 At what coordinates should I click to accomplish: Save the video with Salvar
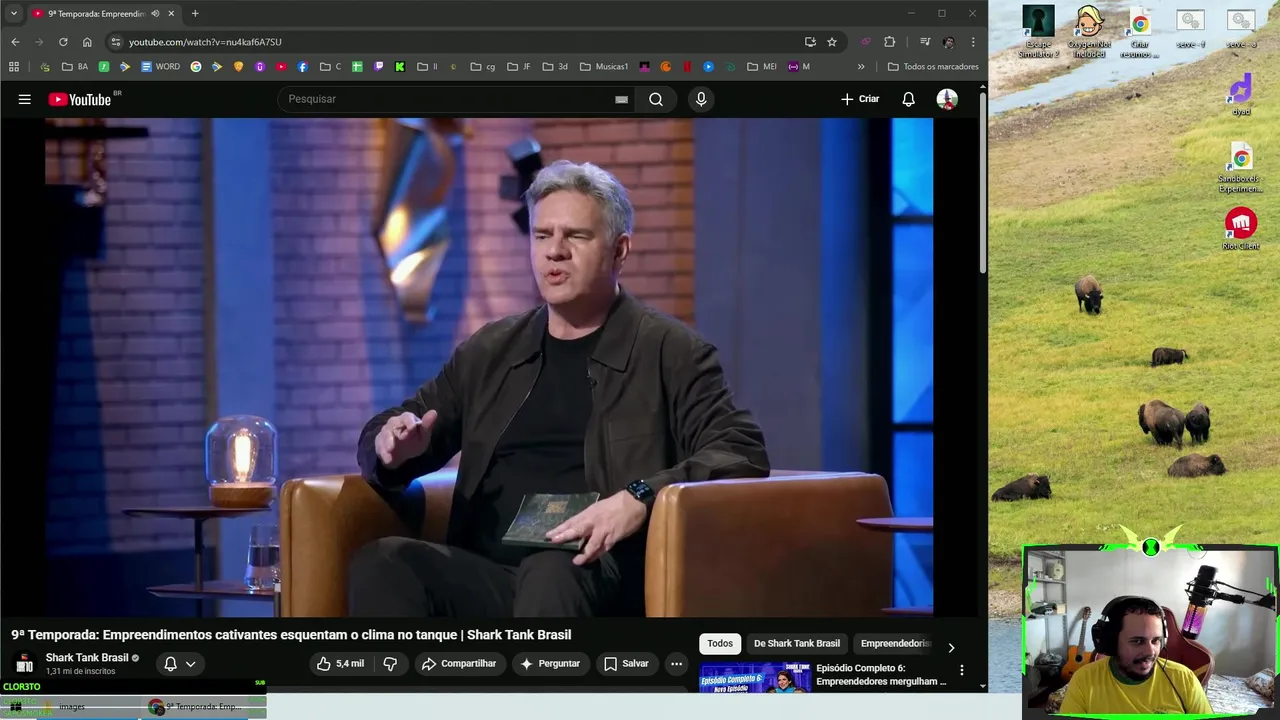[x=626, y=663]
